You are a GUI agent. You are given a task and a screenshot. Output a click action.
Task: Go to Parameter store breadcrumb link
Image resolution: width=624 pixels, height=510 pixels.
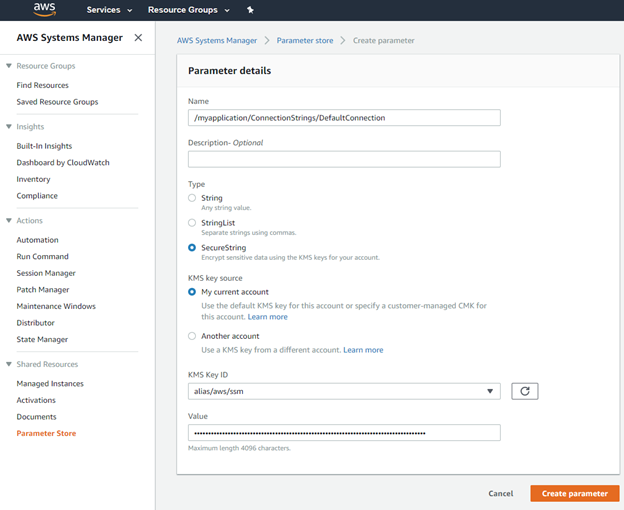(305, 41)
